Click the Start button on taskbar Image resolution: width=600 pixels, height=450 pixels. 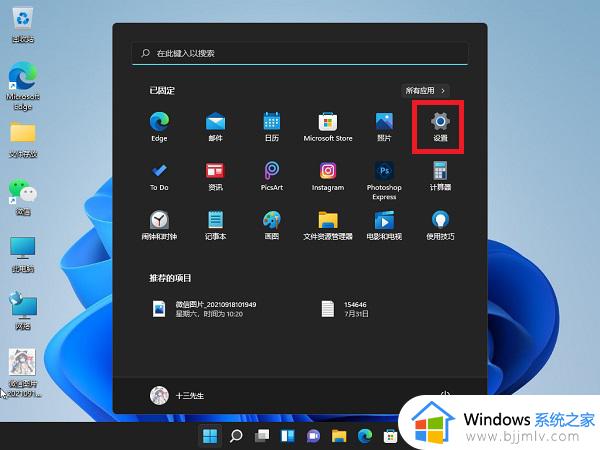tap(210, 436)
